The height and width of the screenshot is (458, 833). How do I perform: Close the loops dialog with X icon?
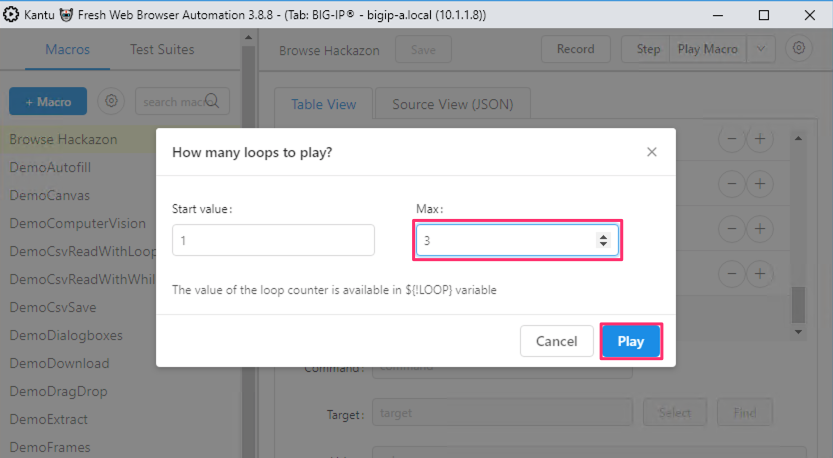tap(652, 152)
